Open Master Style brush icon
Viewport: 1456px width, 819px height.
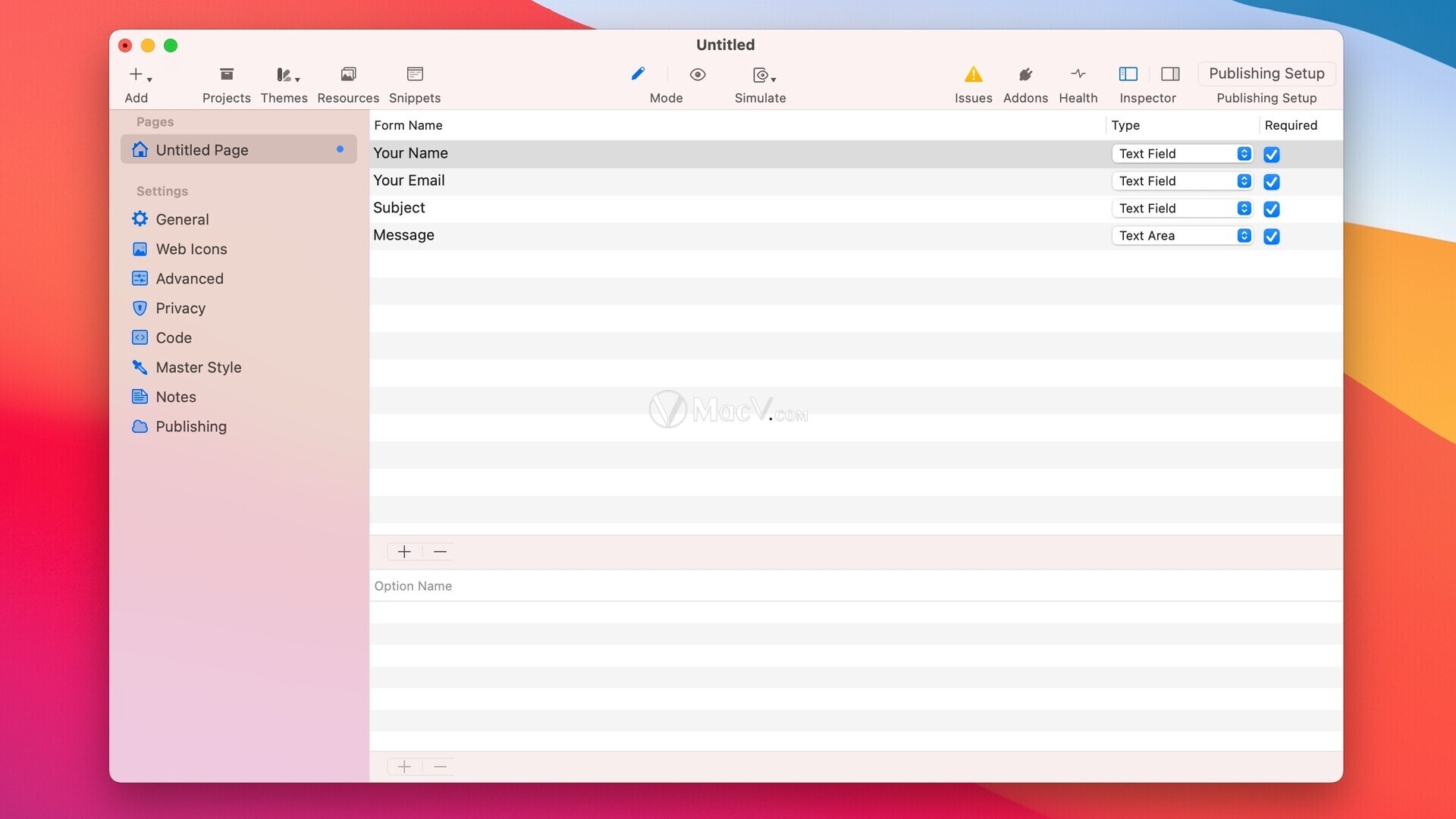(x=140, y=367)
